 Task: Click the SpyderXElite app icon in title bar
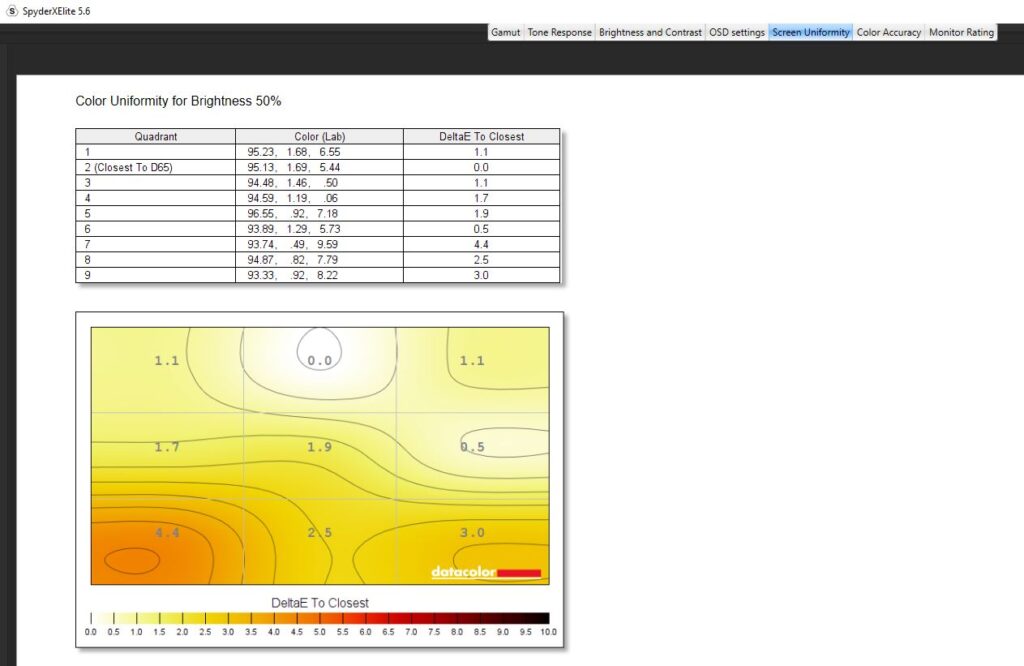11,10
